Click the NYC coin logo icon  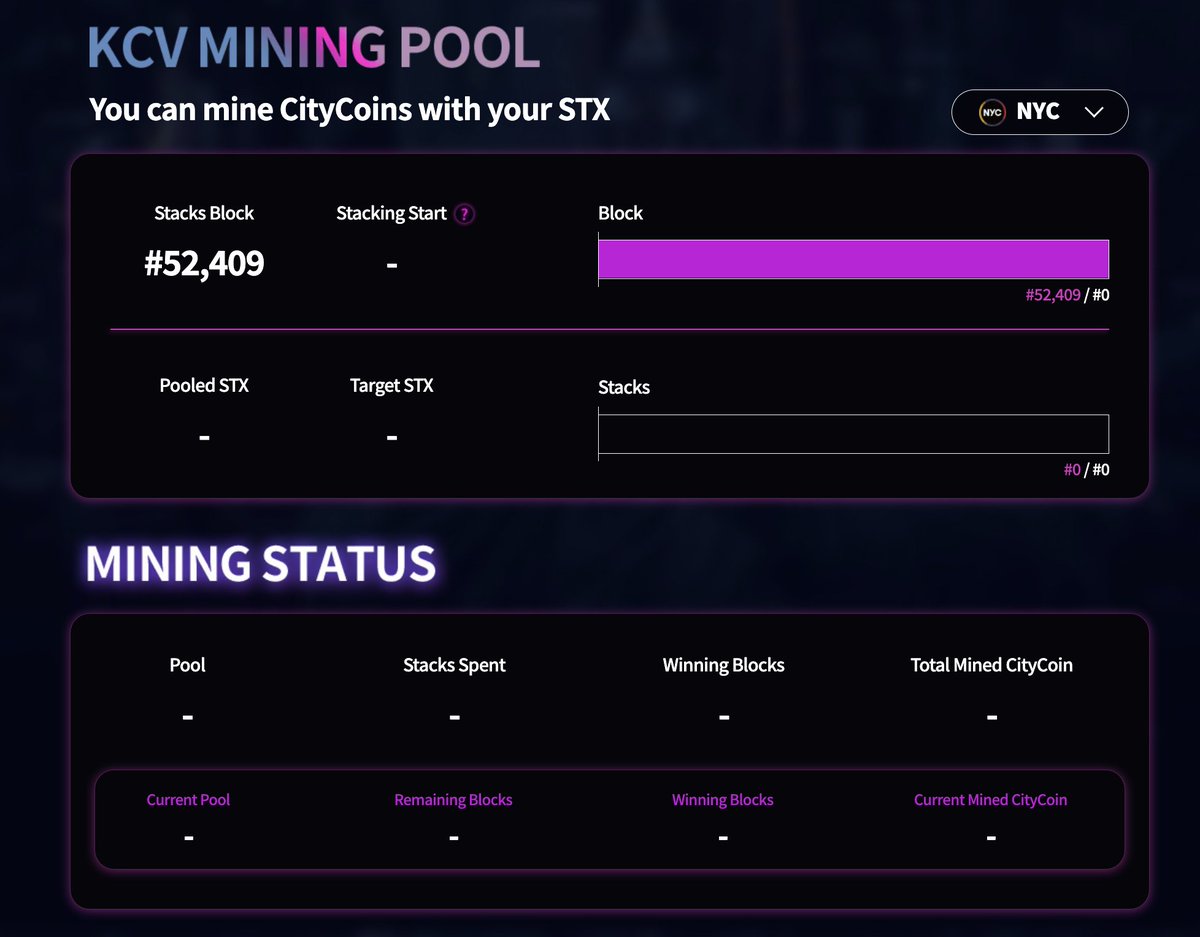point(991,112)
